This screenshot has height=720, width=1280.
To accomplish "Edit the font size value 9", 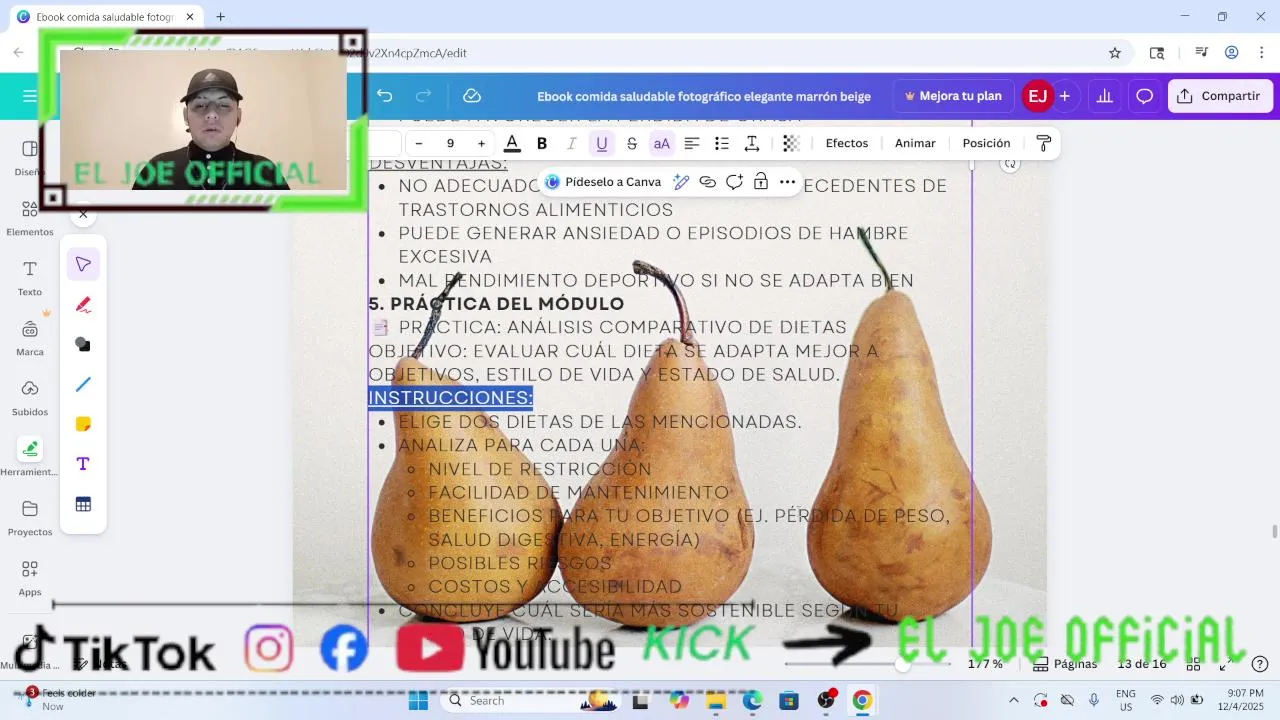I will tap(450, 143).
